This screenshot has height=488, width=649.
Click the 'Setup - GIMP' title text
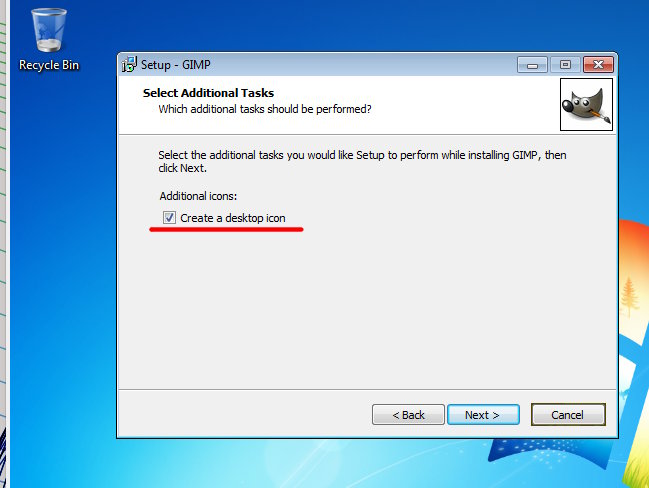pos(175,65)
